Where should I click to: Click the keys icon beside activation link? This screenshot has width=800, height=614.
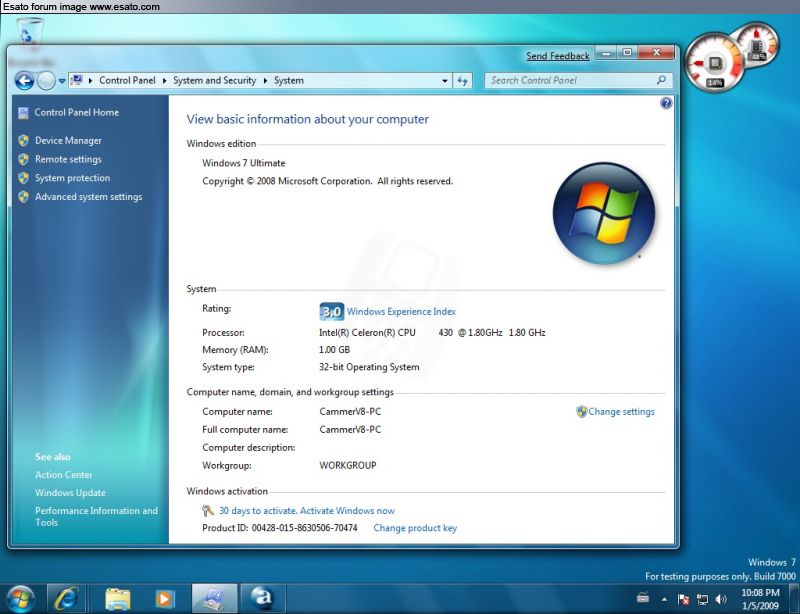(208, 510)
